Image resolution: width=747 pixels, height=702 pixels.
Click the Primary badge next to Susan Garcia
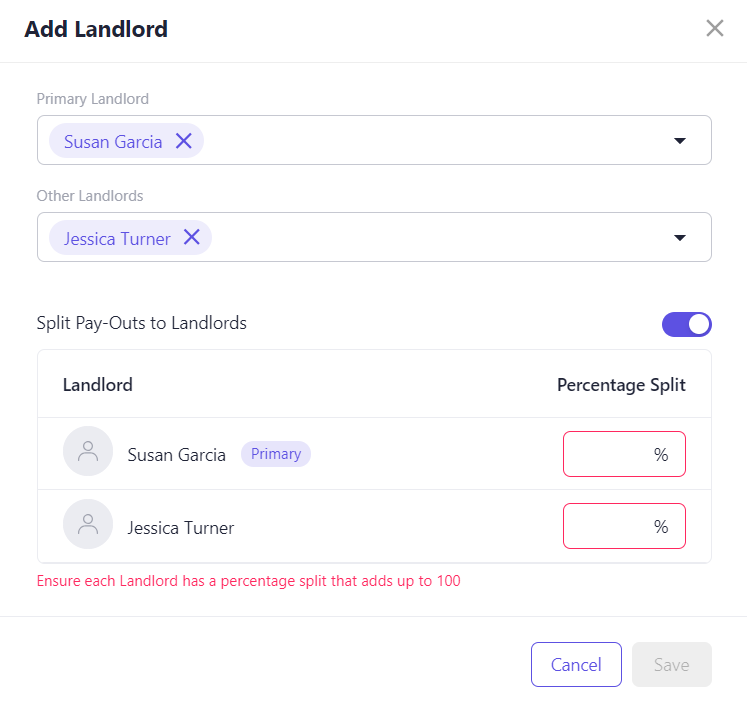(276, 454)
